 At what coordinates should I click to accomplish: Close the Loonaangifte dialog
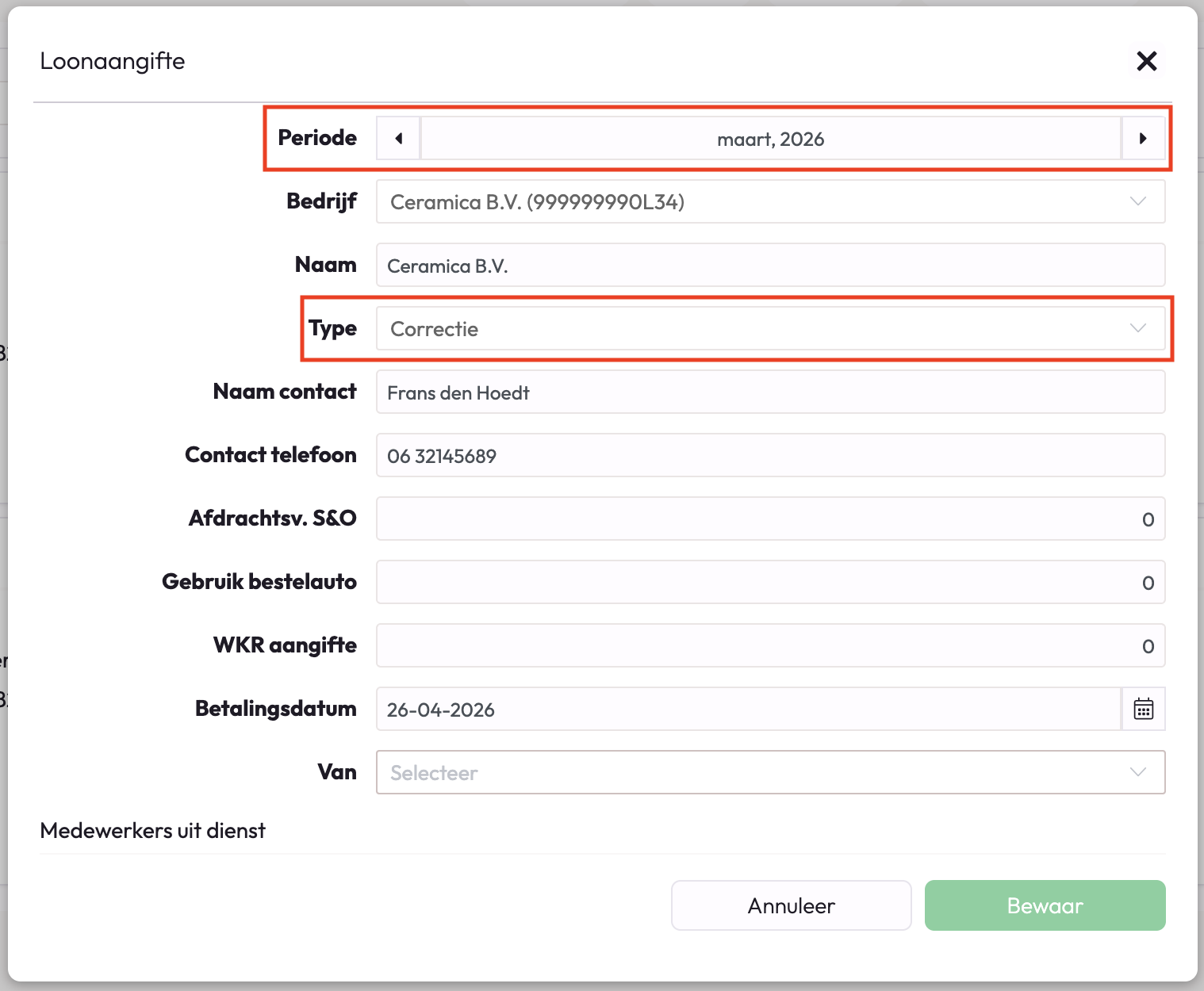(1146, 61)
